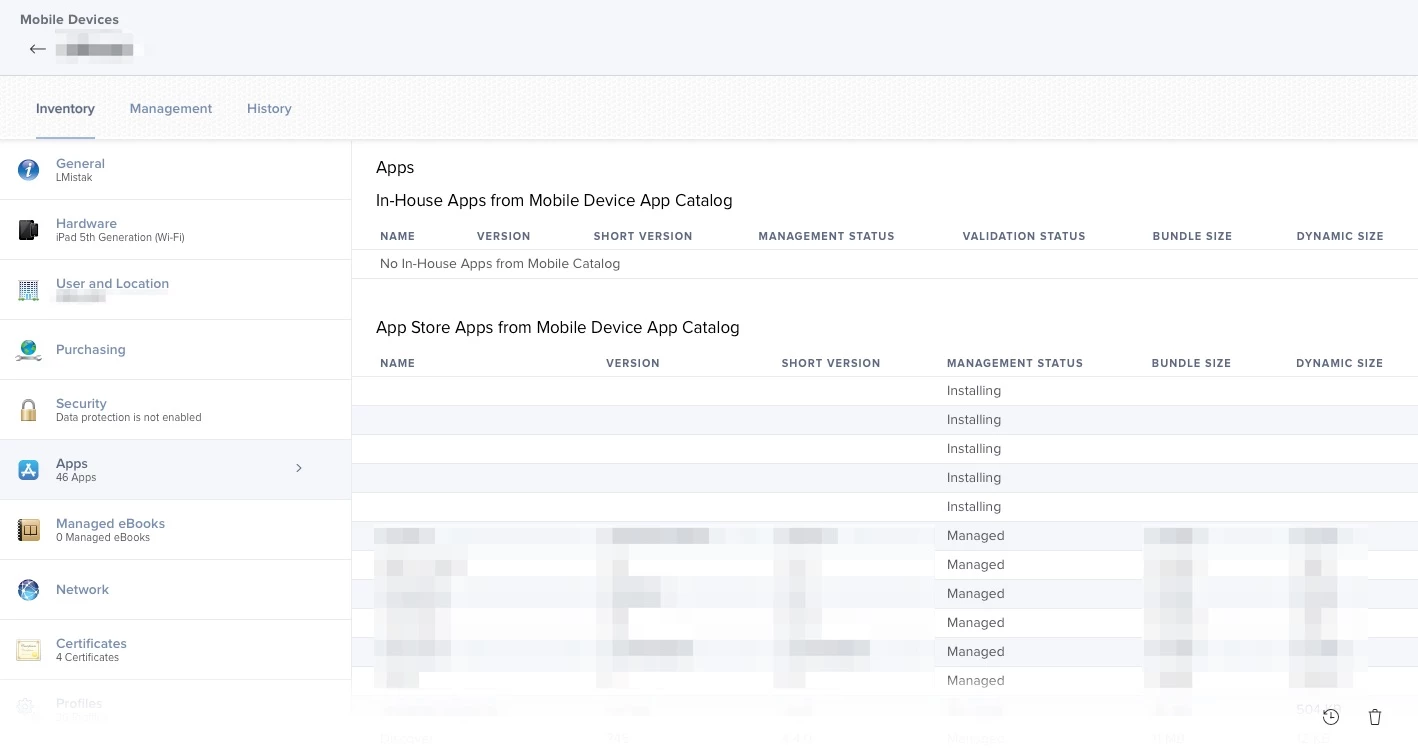Screen dimensions: 1418x752
Task: Click 'App Store Apps from Mobile Device App Catalog' heading
Action: coord(558,328)
